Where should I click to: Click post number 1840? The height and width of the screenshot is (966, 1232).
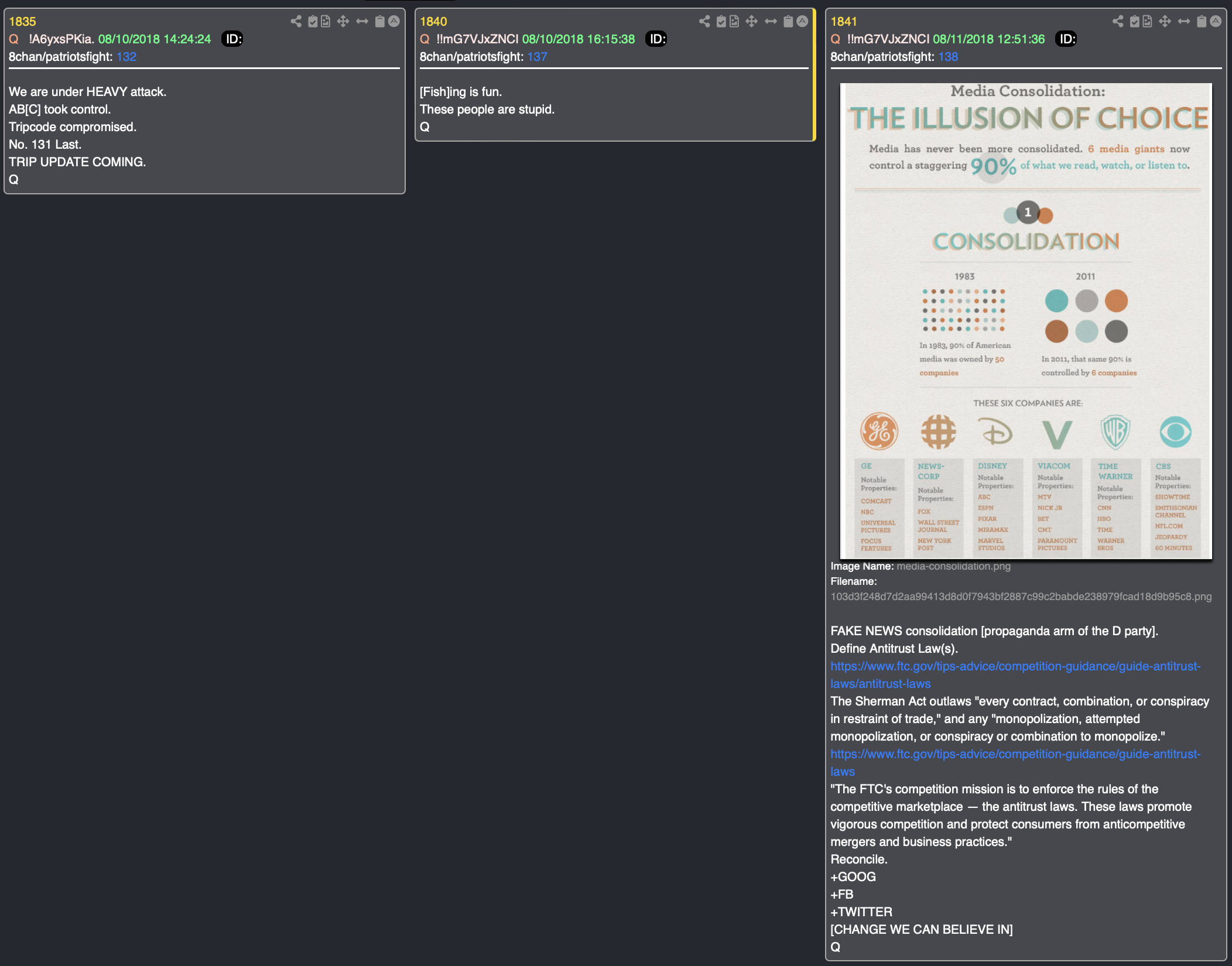(433, 22)
